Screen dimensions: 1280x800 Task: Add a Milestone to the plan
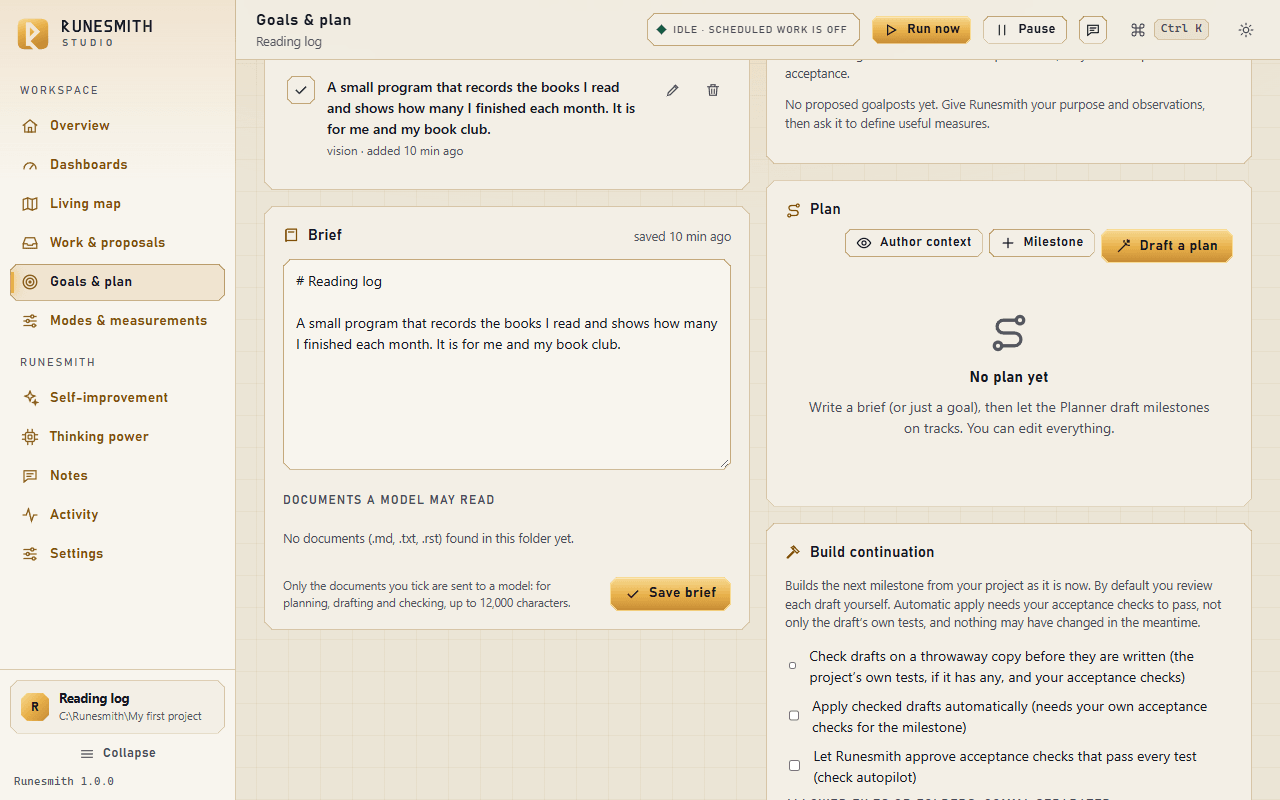[1042, 242]
